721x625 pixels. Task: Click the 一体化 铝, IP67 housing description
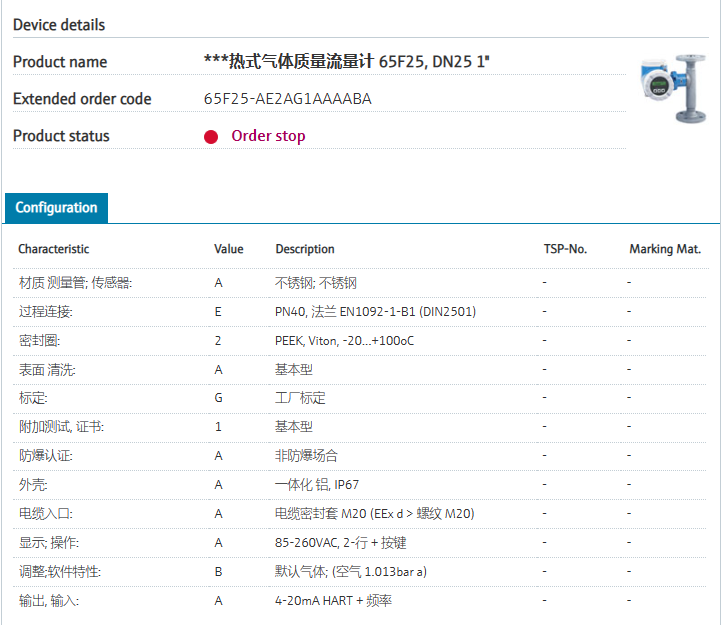coord(317,485)
